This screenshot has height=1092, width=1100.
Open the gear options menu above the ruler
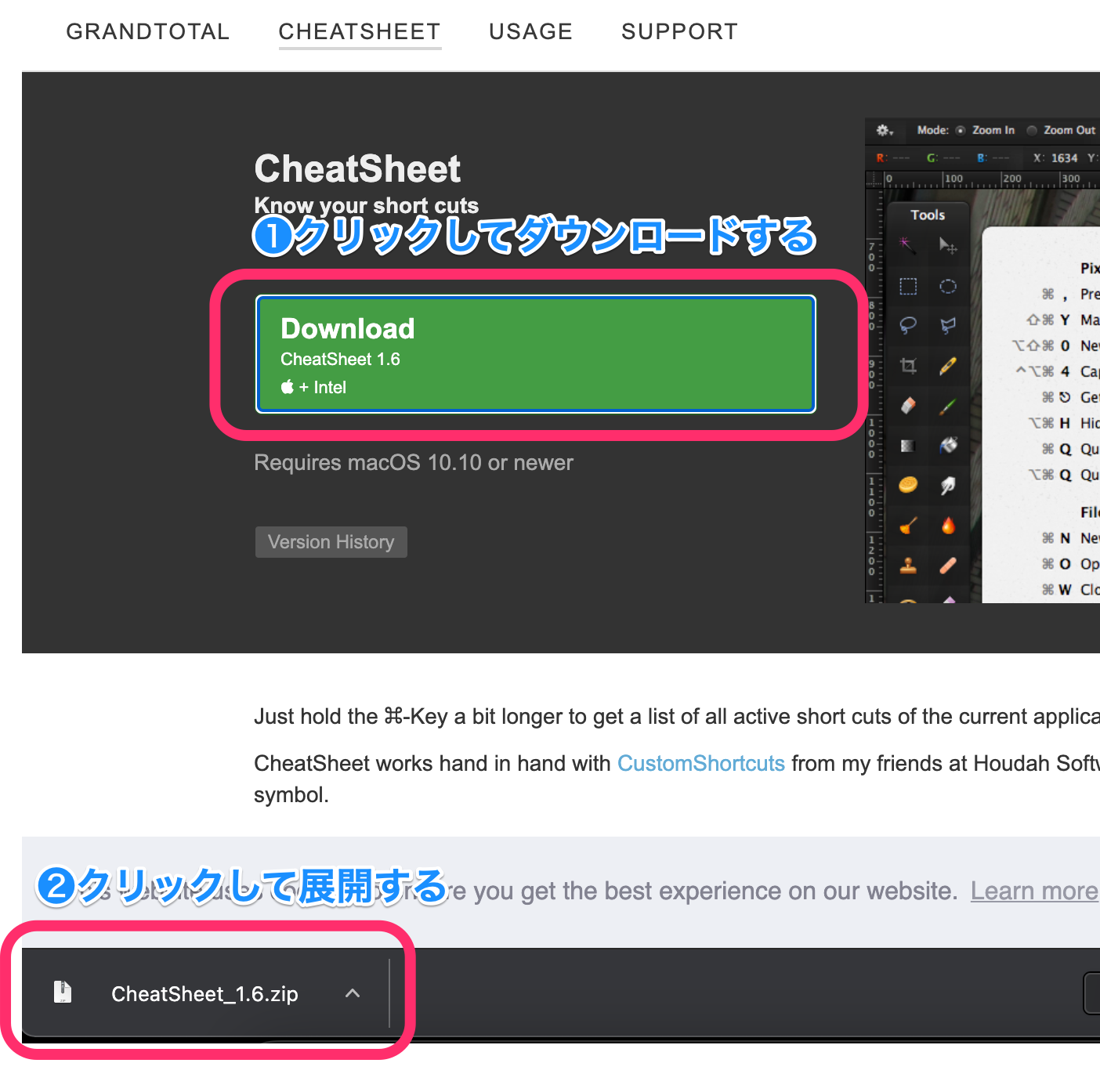[885, 130]
